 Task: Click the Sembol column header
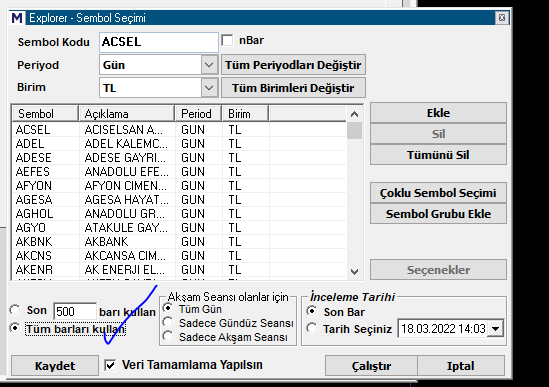coord(45,114)
